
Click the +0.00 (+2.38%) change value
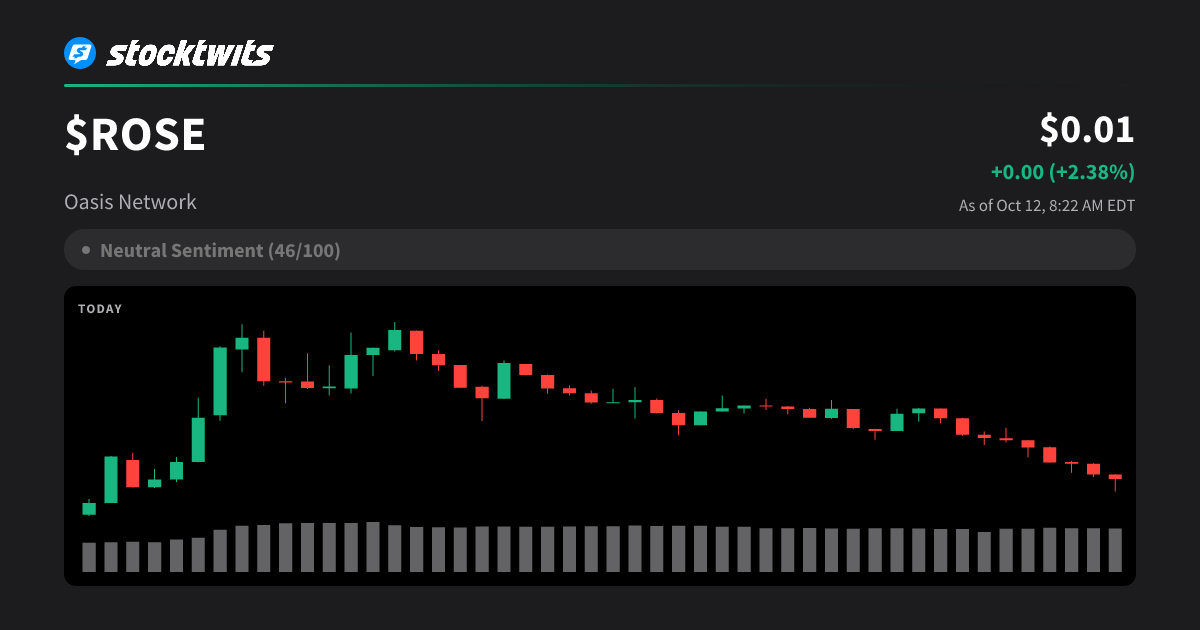(1063, 172)
